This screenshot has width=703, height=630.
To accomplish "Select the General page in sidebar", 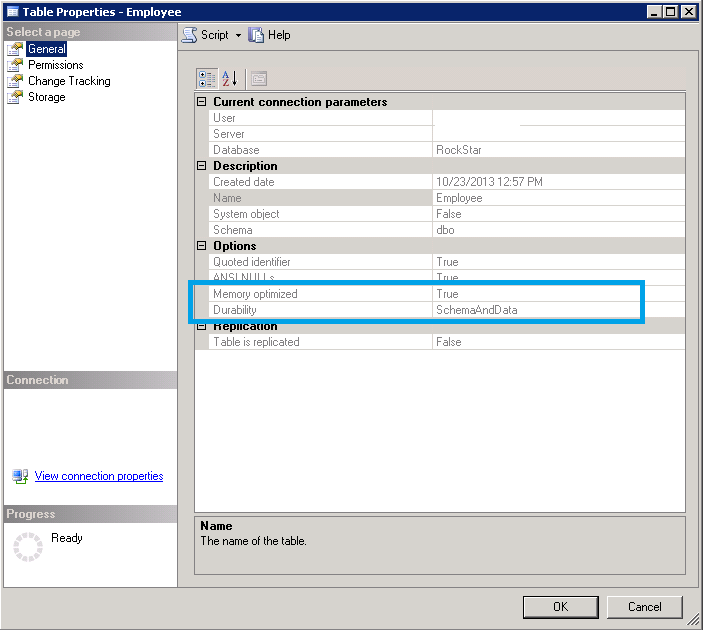I will [x=46, y=49].
